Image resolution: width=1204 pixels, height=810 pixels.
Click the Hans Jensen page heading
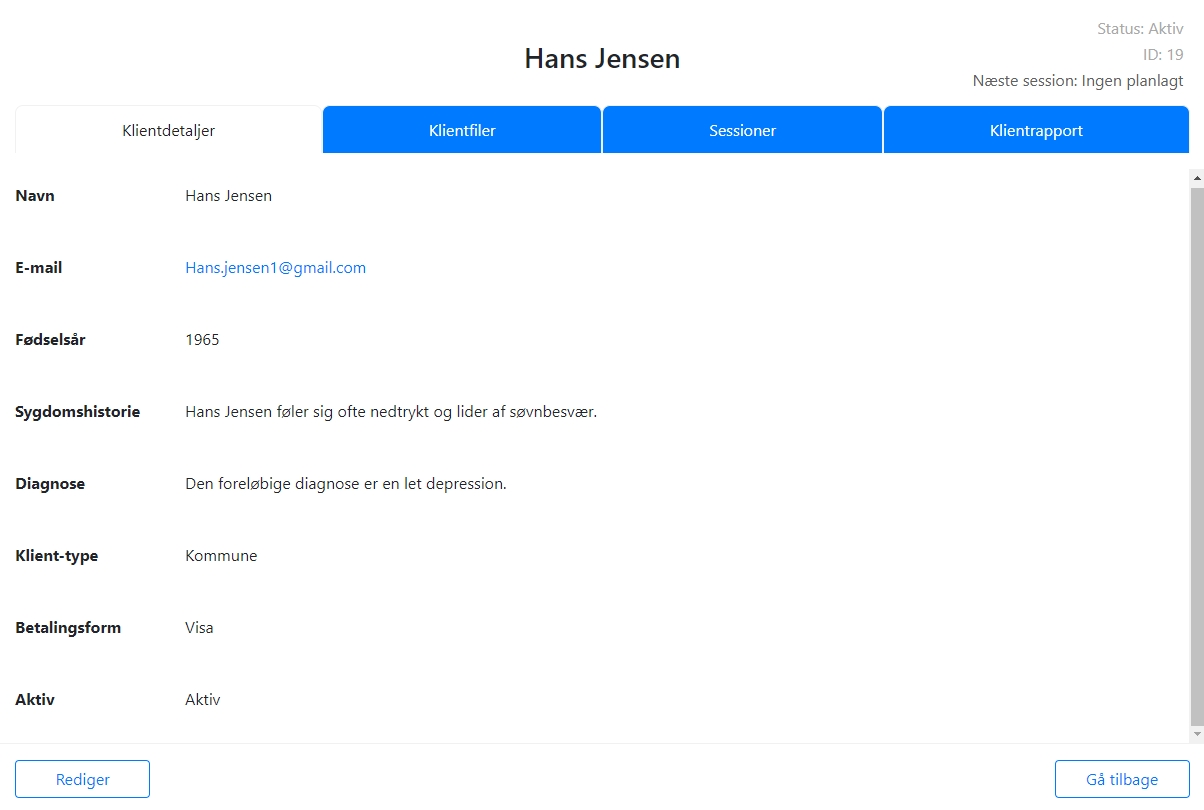(x=602, y=59)
